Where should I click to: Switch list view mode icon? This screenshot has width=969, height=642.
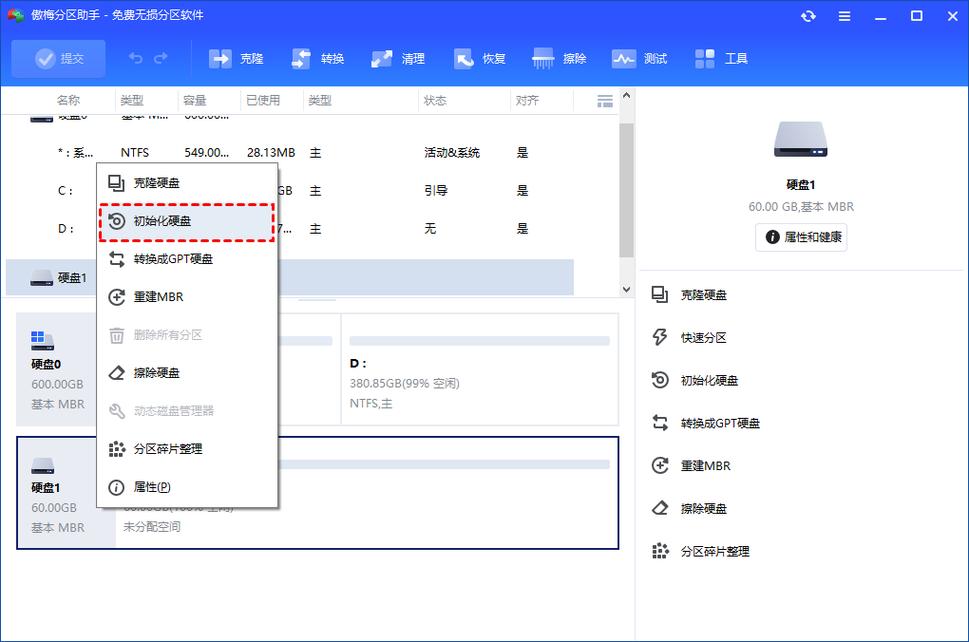coord(605,100)
